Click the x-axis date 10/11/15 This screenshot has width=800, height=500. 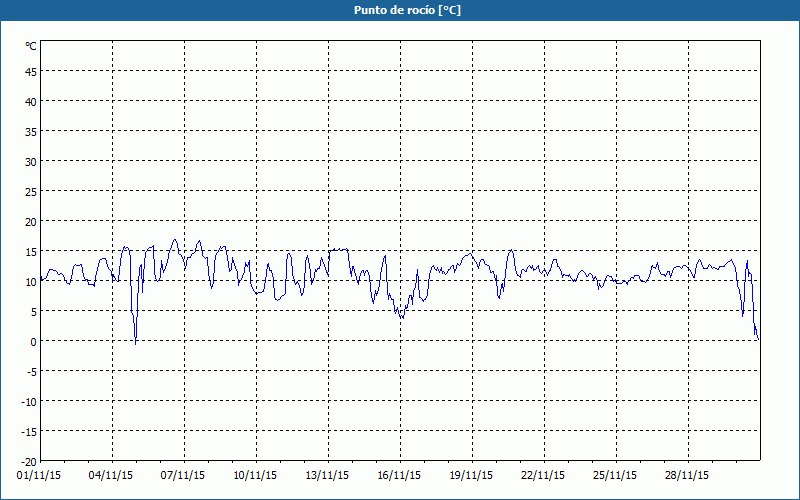coord(255,476)
